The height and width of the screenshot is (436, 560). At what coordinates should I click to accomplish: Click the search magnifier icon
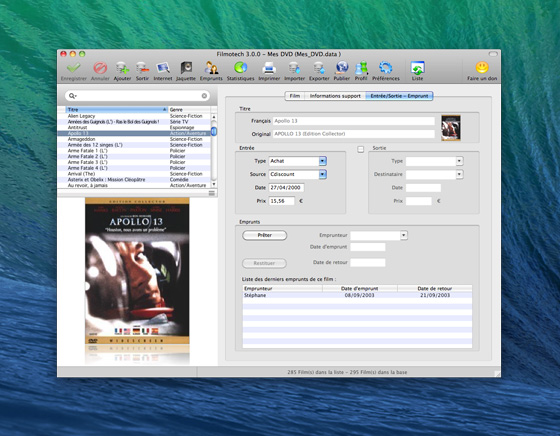tap(72, 96)
